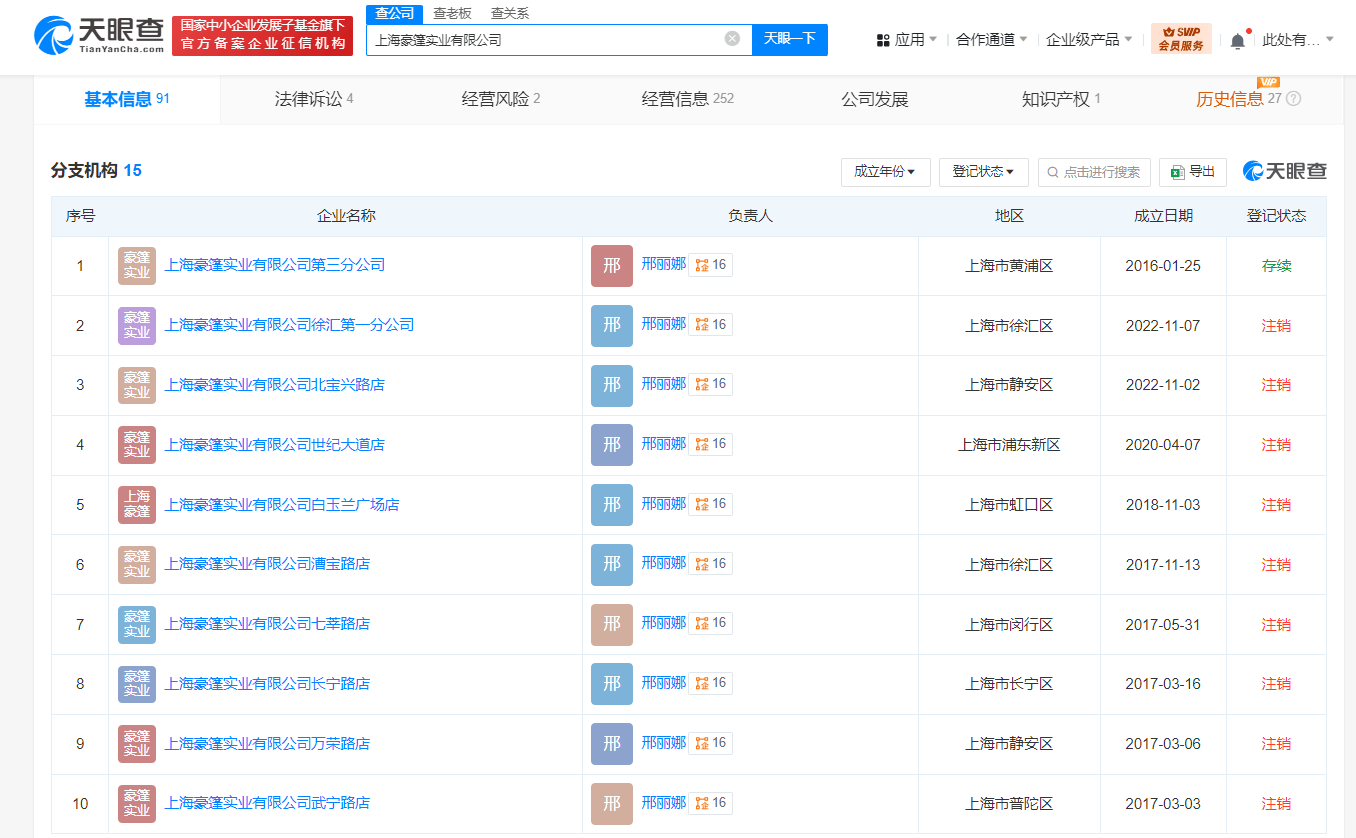Screen dimensions: 1356x838
Task: Click 邢丽娜 name in 万荣路店 row
Action: (x=664, y=743)
